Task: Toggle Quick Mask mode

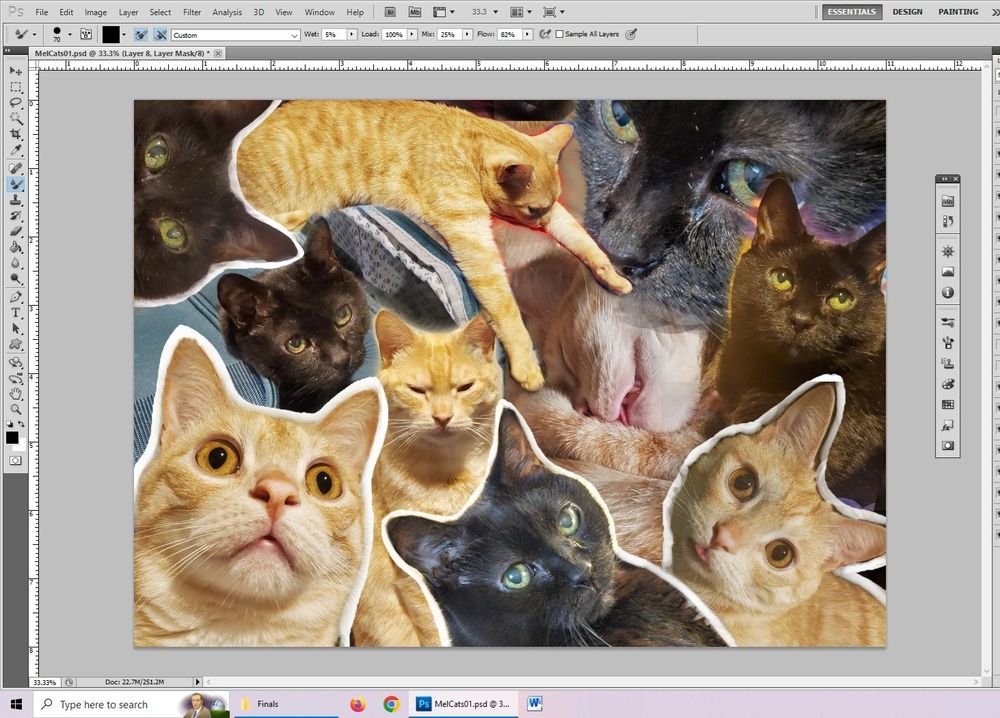Action: point(15,460)
